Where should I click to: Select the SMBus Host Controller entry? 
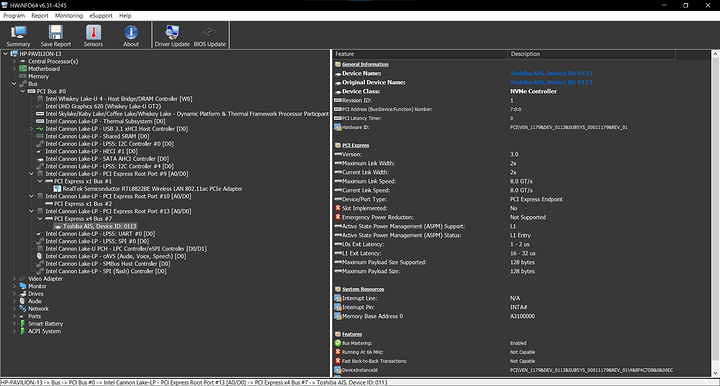coord(107,263)
